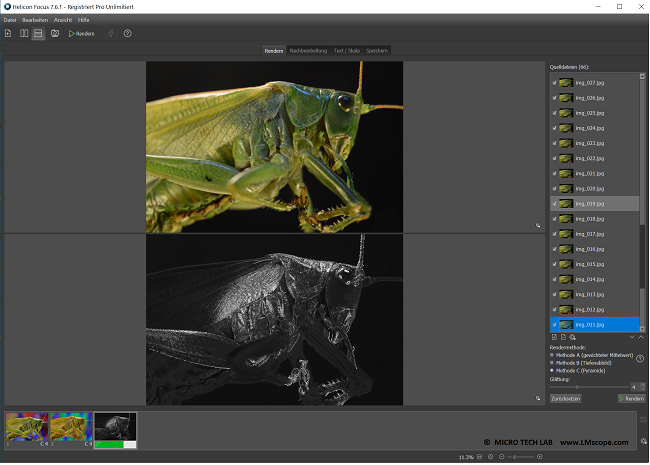The image size is (650, 465).
Task: Click the add image icon below file list
Action: tap(554, 337)
